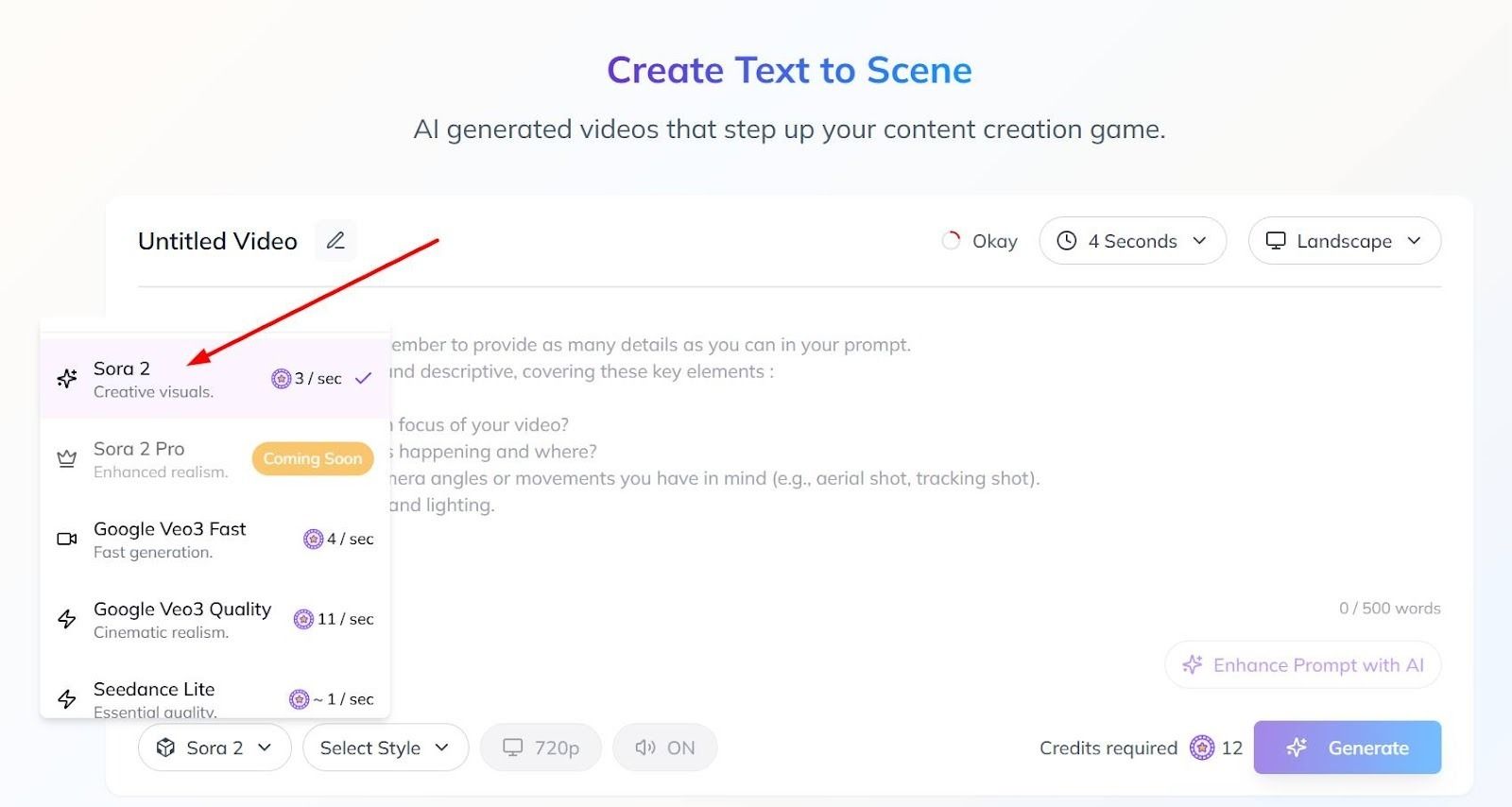Click the chevron on the Sora 2 selector
The width and height of the screenshot is (1512, 807).
pos(265,747)
